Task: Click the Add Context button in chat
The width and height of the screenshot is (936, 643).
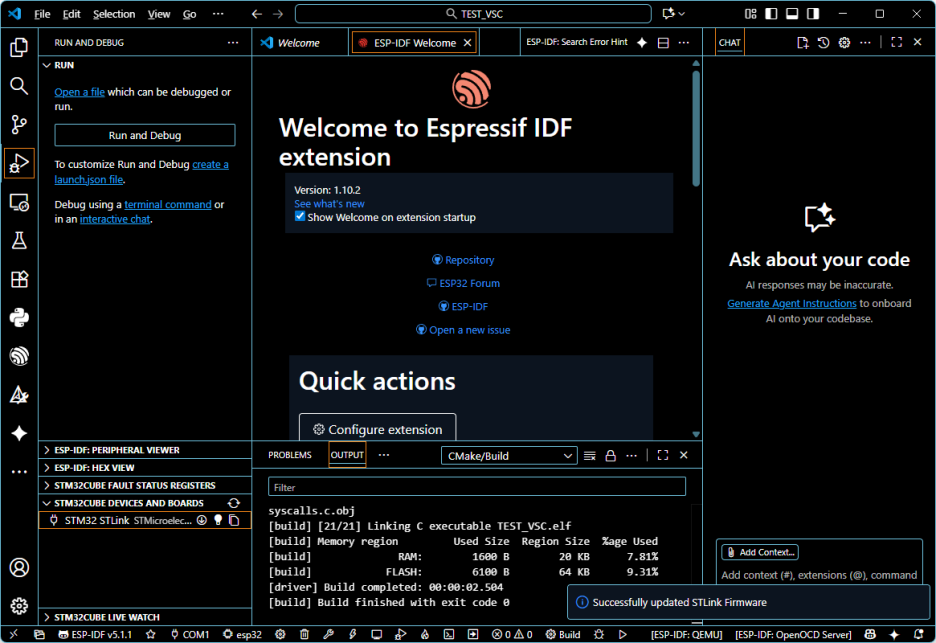Action: 760,552
